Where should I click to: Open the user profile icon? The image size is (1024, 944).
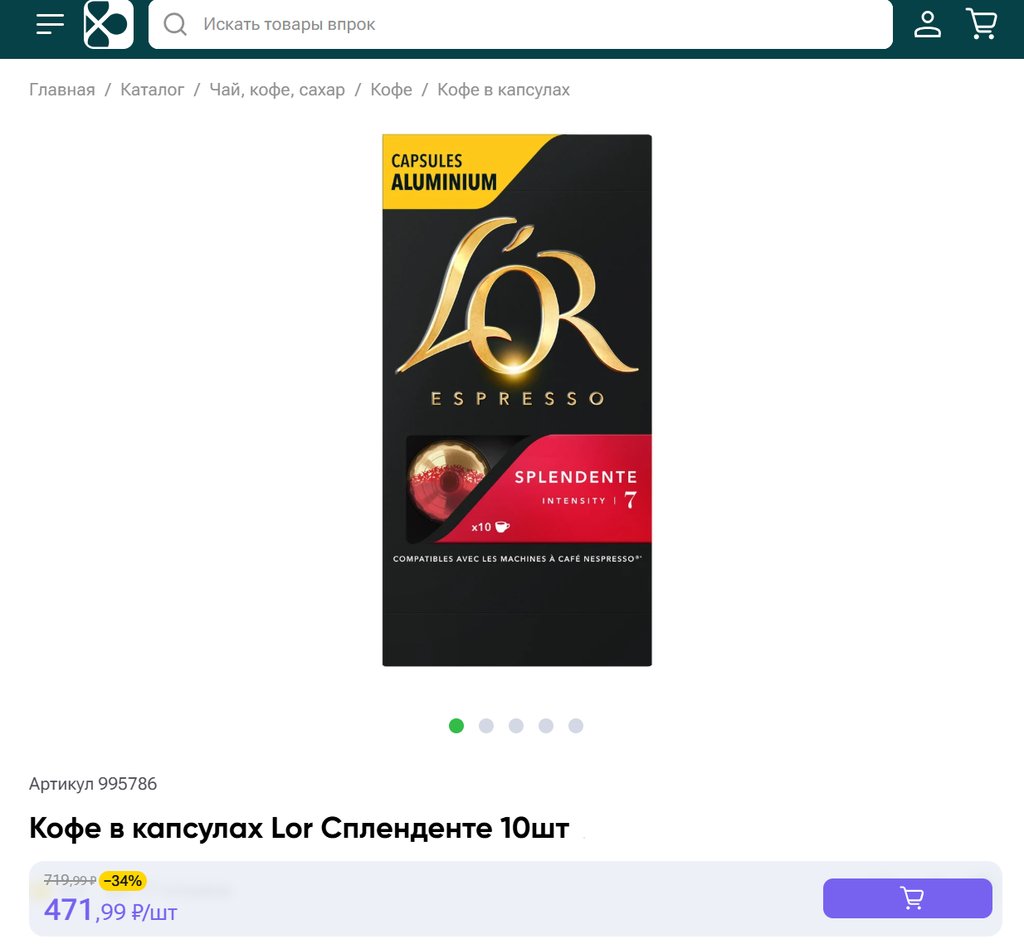coord(927,24)
